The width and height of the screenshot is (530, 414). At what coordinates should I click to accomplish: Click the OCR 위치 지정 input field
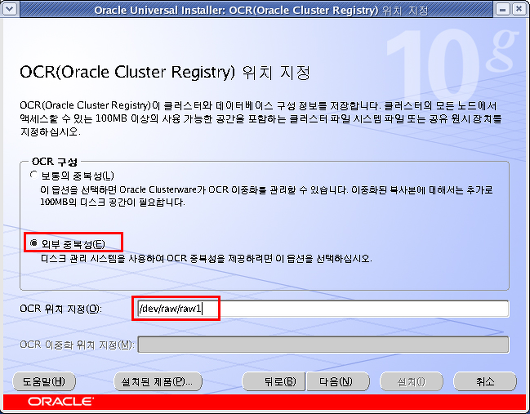(323, 309)
